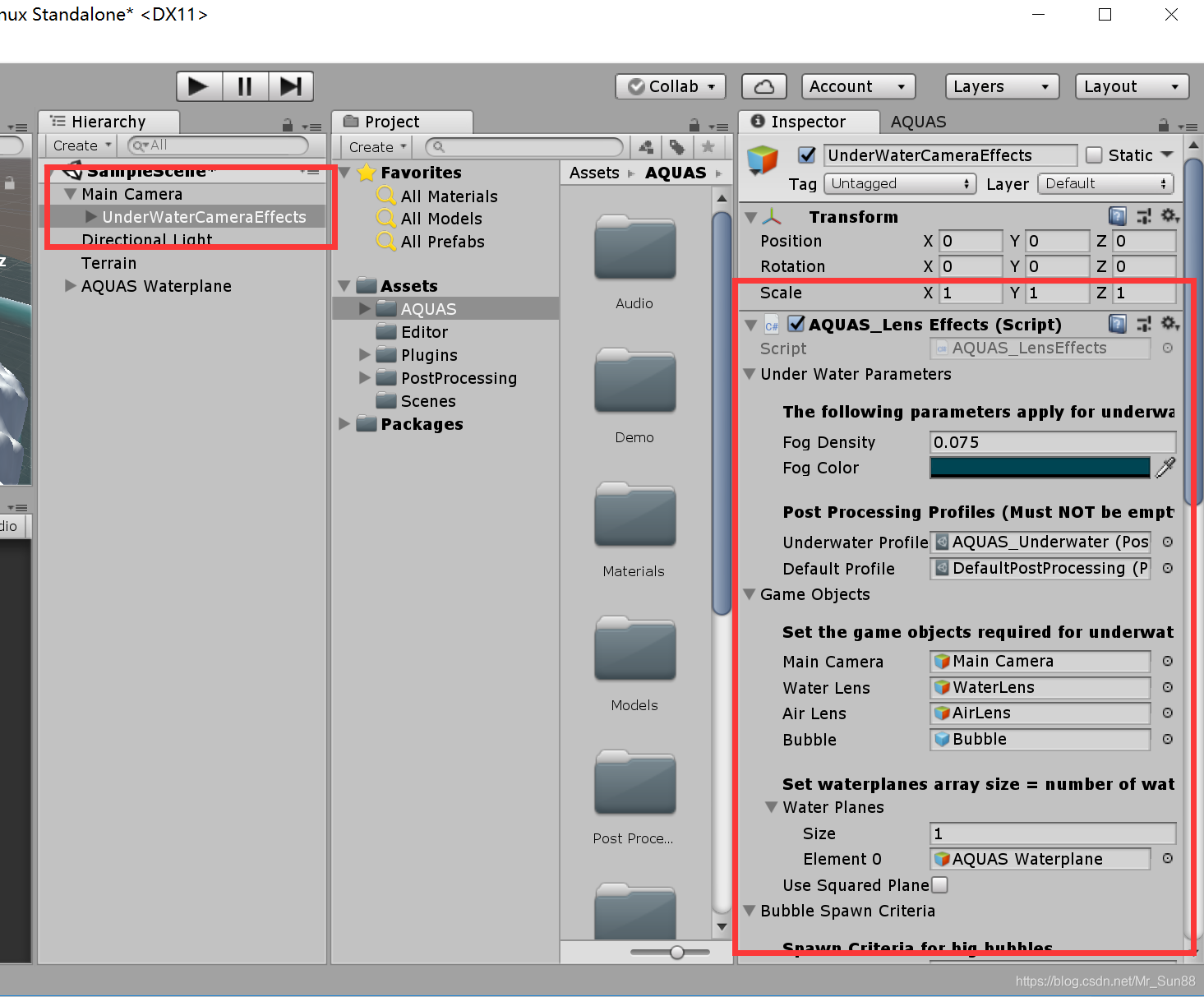
Task: Select Terrain in the Hierarchy
Action: tap(108, 263)
